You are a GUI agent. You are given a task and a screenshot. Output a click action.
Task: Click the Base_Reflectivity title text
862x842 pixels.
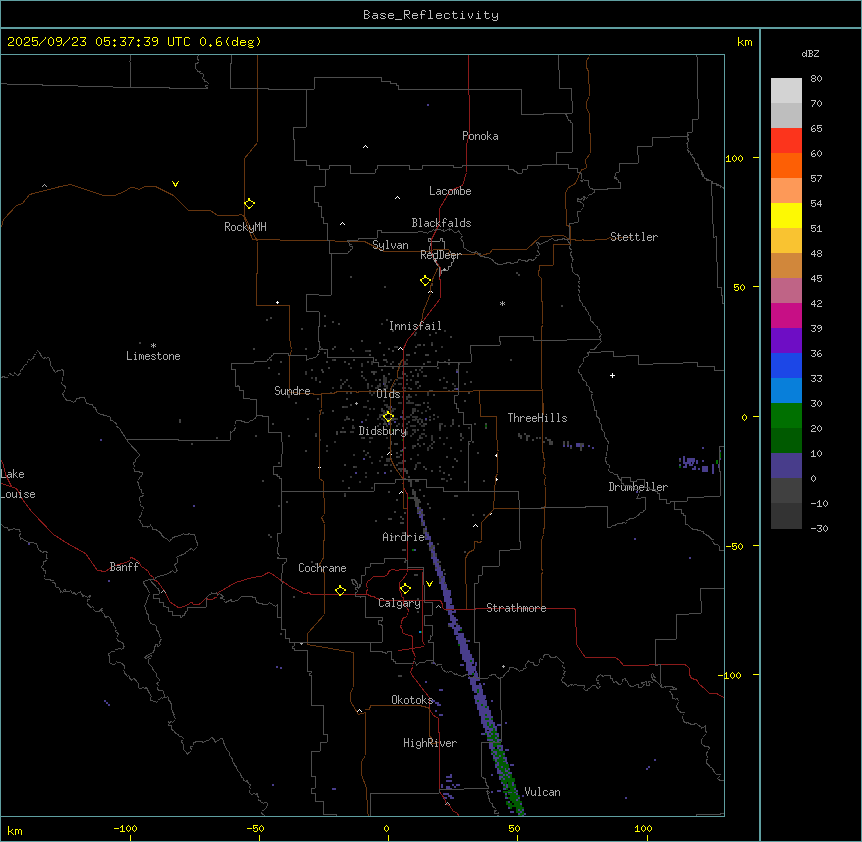pyautogui.click(x=430, y=15)
